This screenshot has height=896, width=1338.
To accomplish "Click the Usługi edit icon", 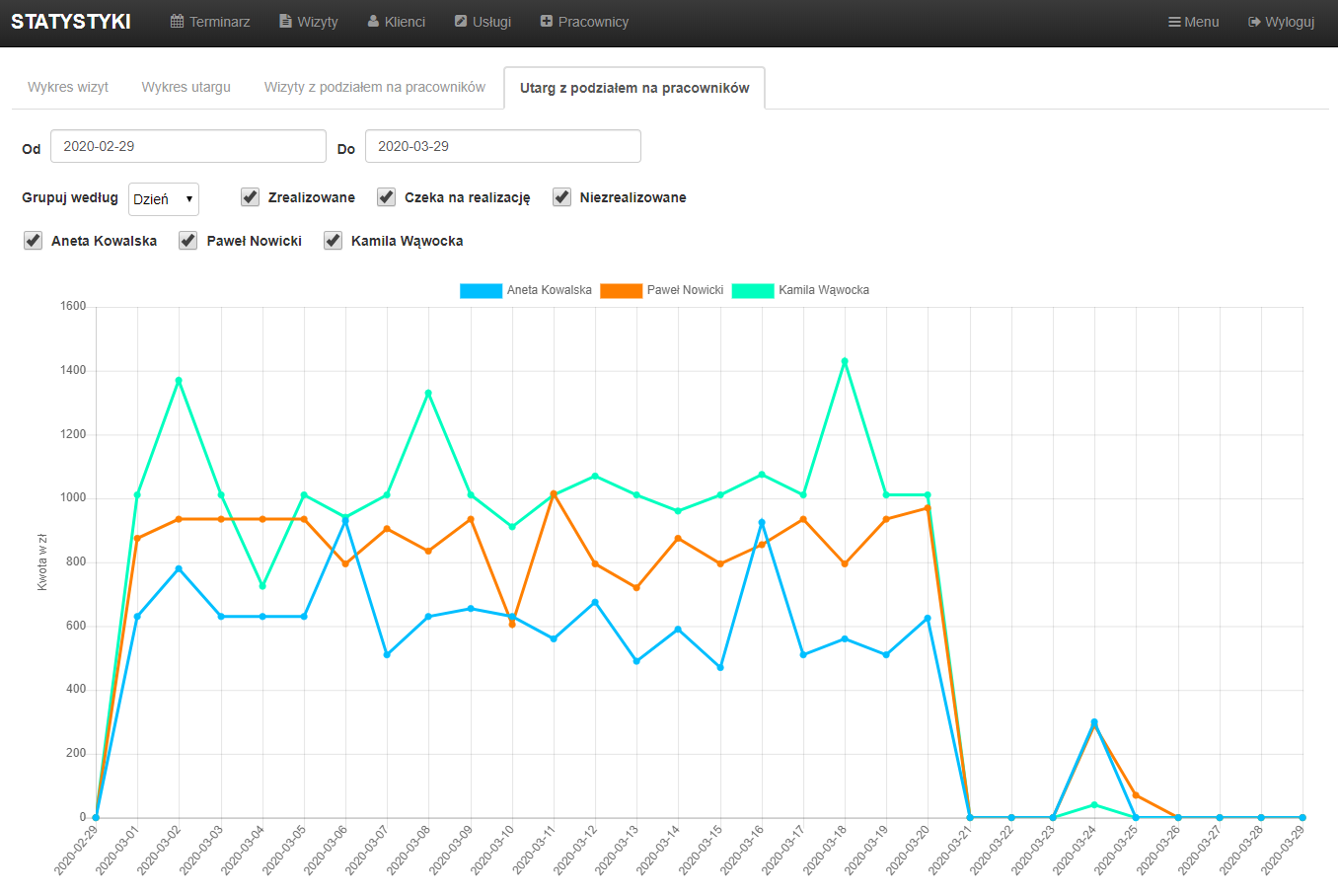I will (461, 22).
